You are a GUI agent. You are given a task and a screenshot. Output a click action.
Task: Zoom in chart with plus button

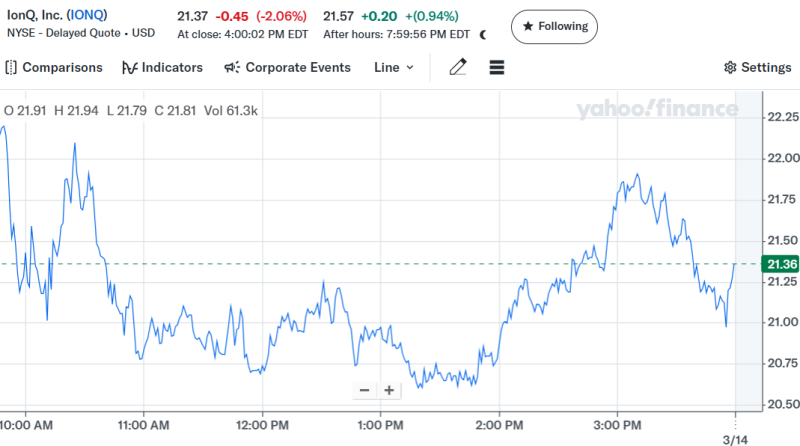click(389, 390)
